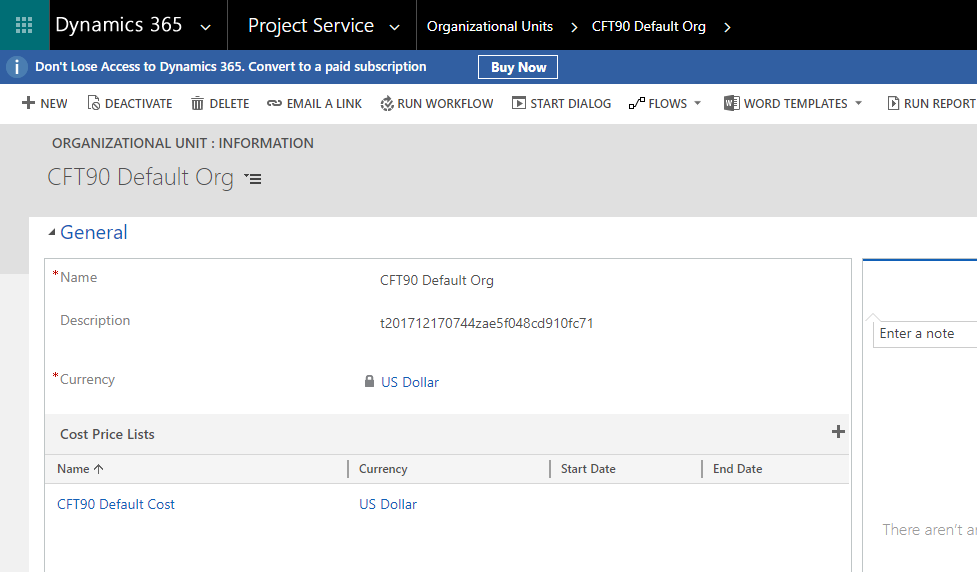Click the blue info icon in banner
The image size is (977, 572).
click(17, 67)
